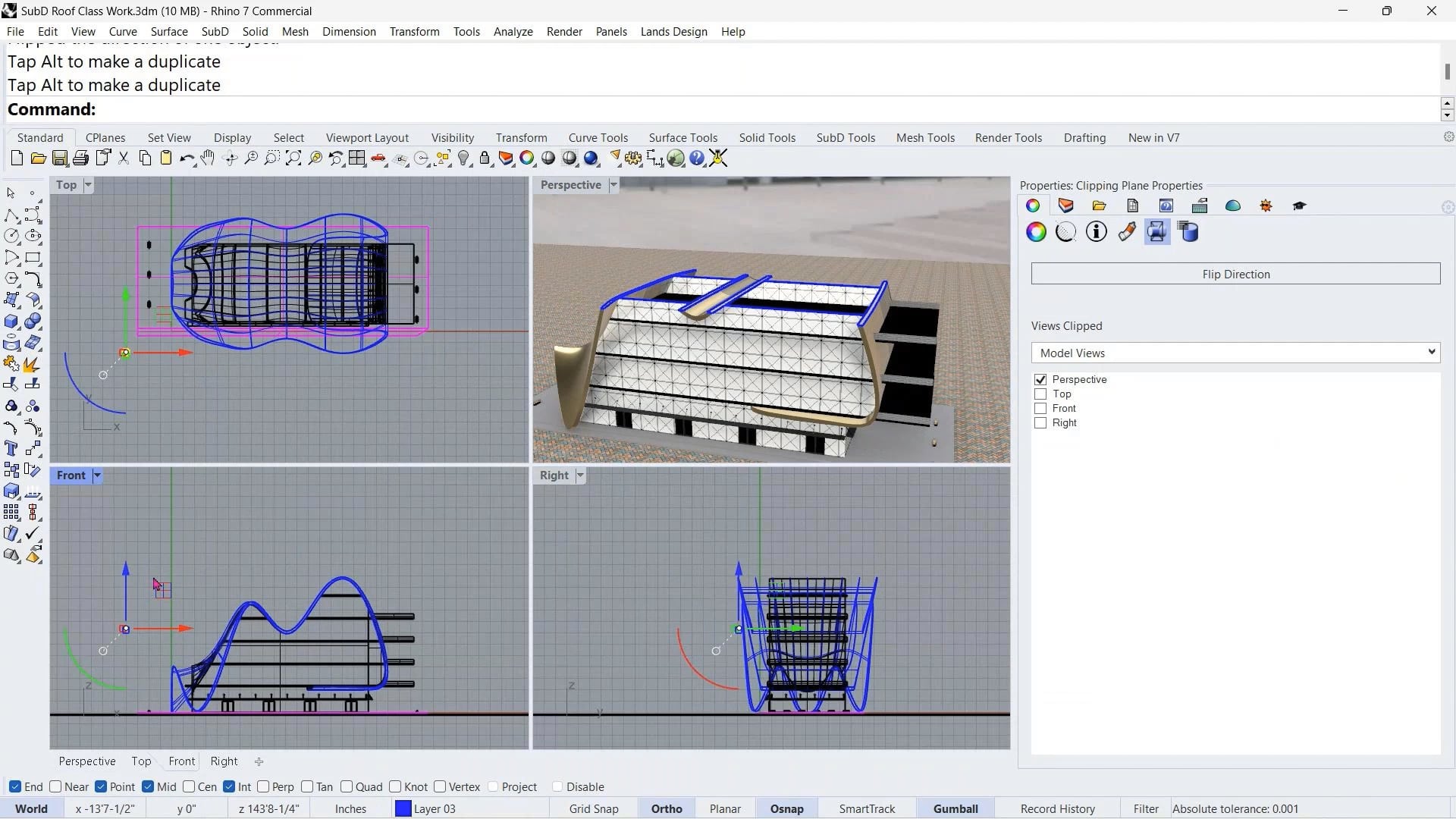Click the blue Help question mark icon
Viewport: 1456px width, 819px height.
point(697,158)
